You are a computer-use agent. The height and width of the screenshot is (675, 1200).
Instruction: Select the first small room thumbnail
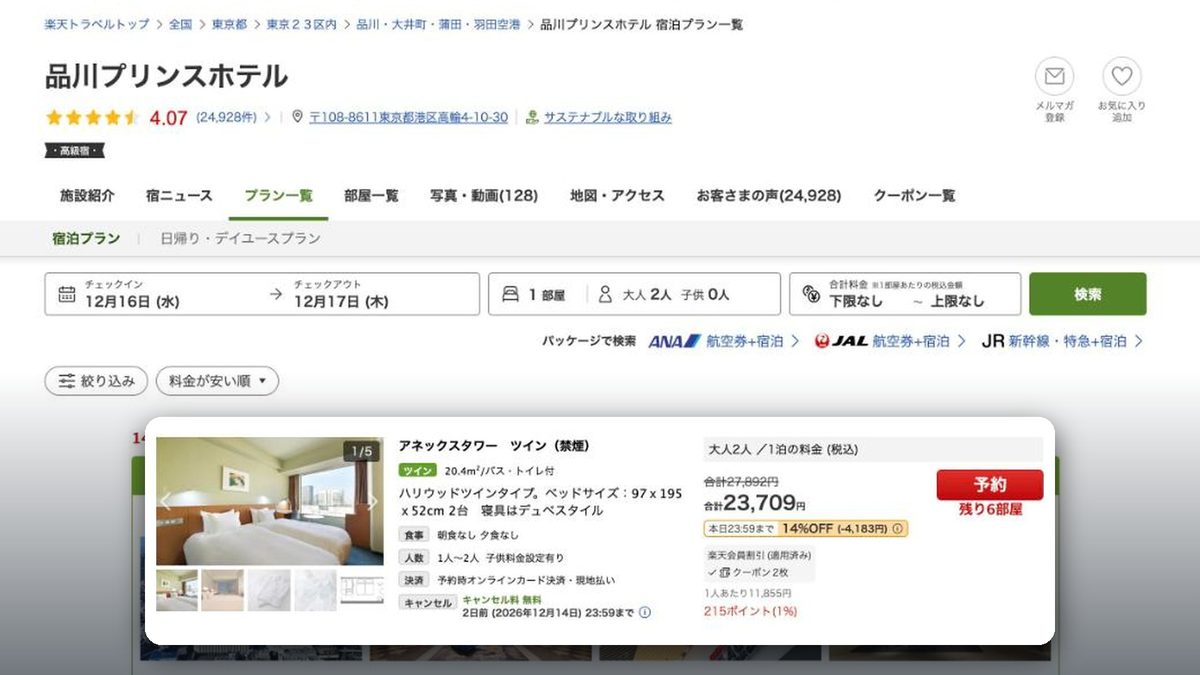(177, 590)
